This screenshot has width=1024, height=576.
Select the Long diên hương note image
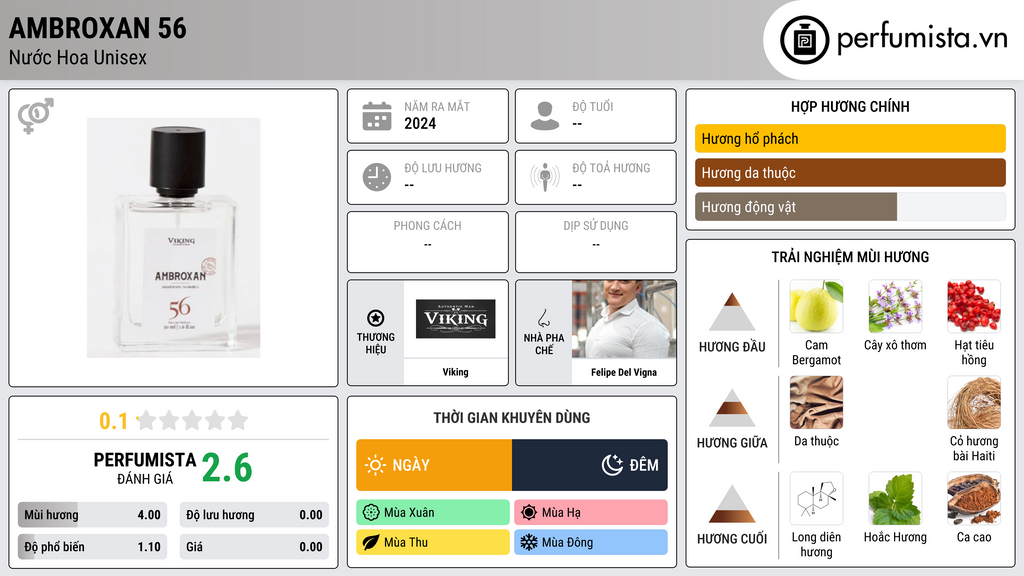(816, 498)
